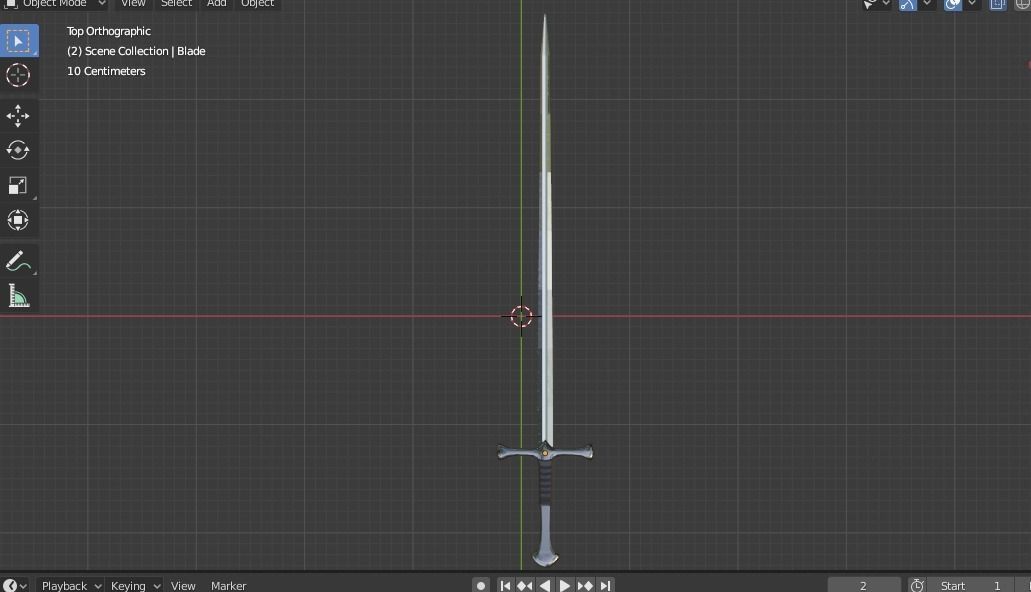Image resolution: width=1031 pixels, height=592 pixels.
Task: Toggle Show Gizmo button
Action: click(907, 5)
